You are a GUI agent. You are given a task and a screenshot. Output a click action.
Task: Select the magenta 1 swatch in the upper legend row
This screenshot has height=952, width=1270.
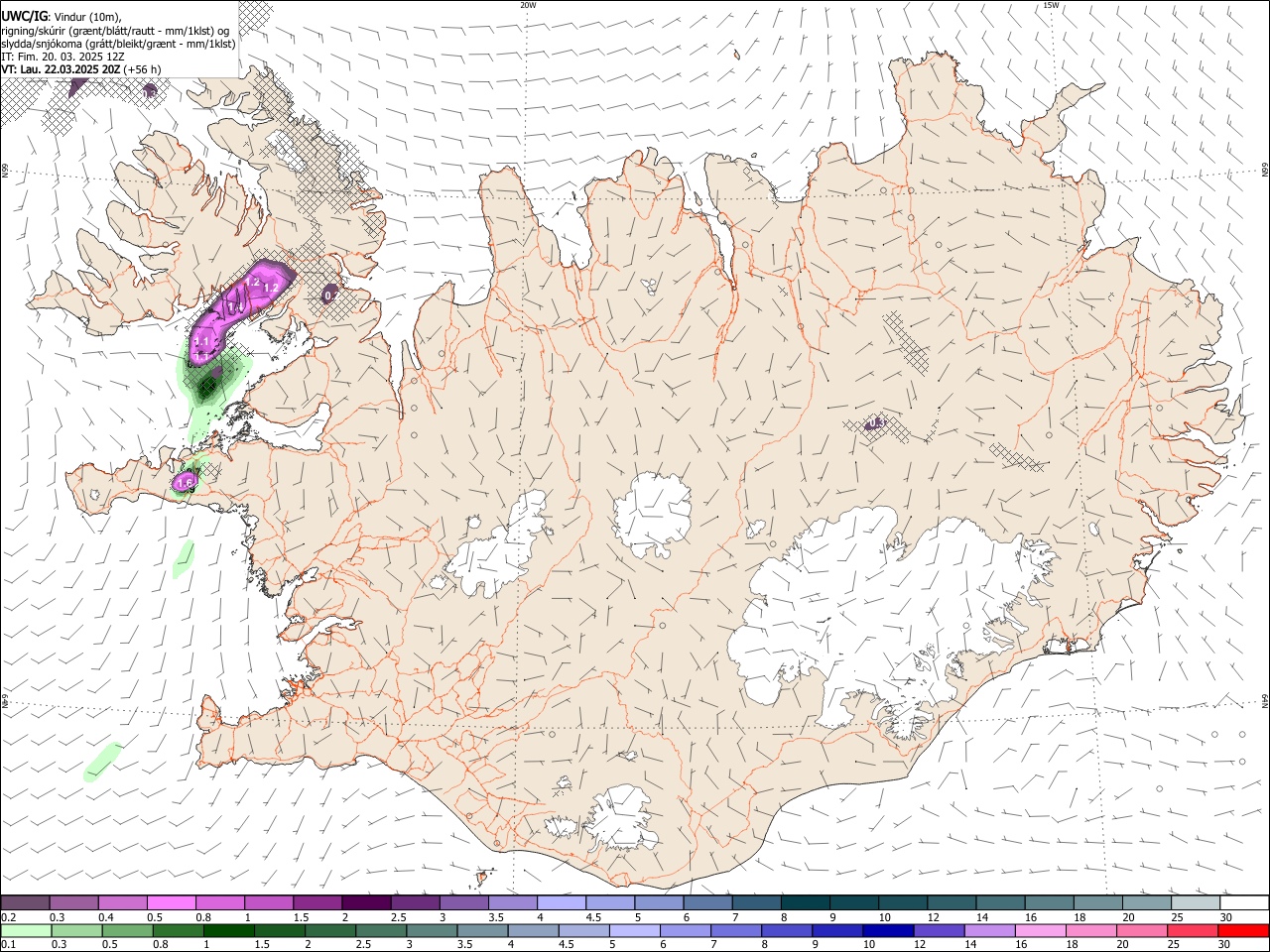tap(269, 903)
